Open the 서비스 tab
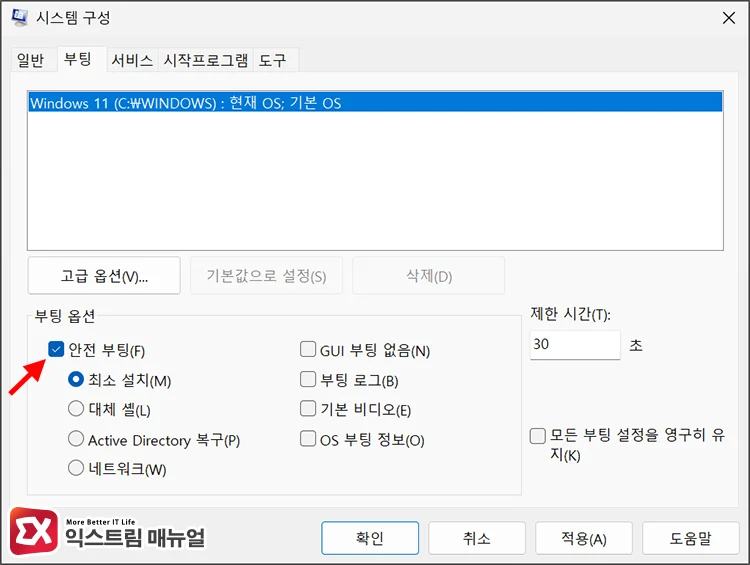 pos(132,60)
